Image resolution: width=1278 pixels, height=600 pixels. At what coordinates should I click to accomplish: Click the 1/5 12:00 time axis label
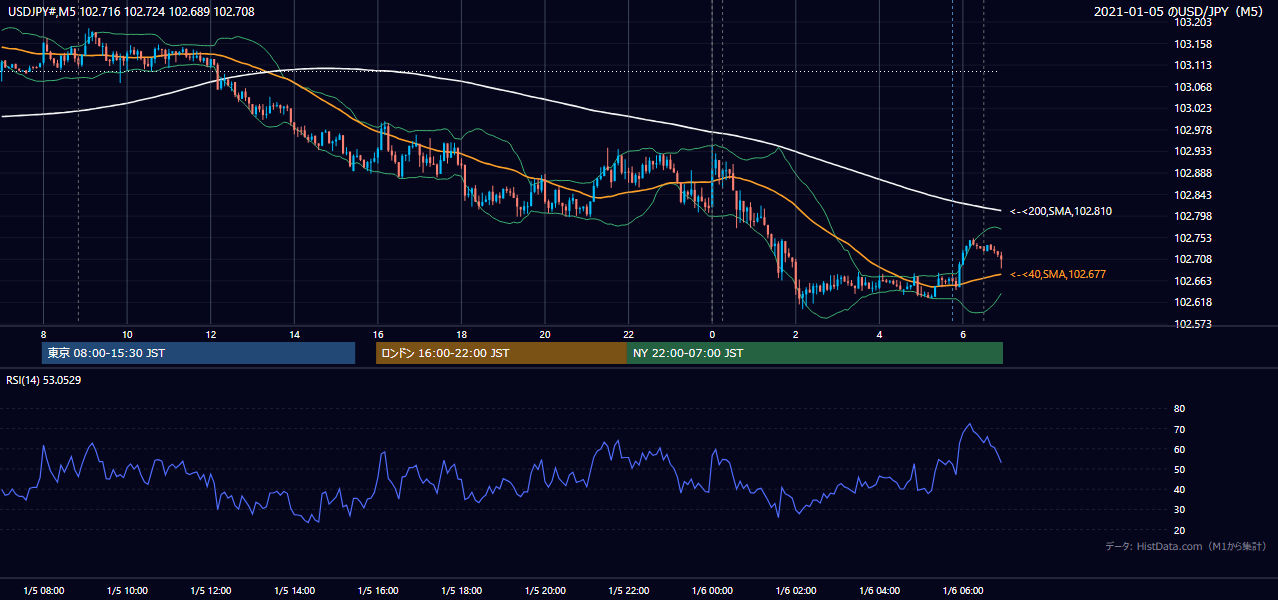click(210, 591)
